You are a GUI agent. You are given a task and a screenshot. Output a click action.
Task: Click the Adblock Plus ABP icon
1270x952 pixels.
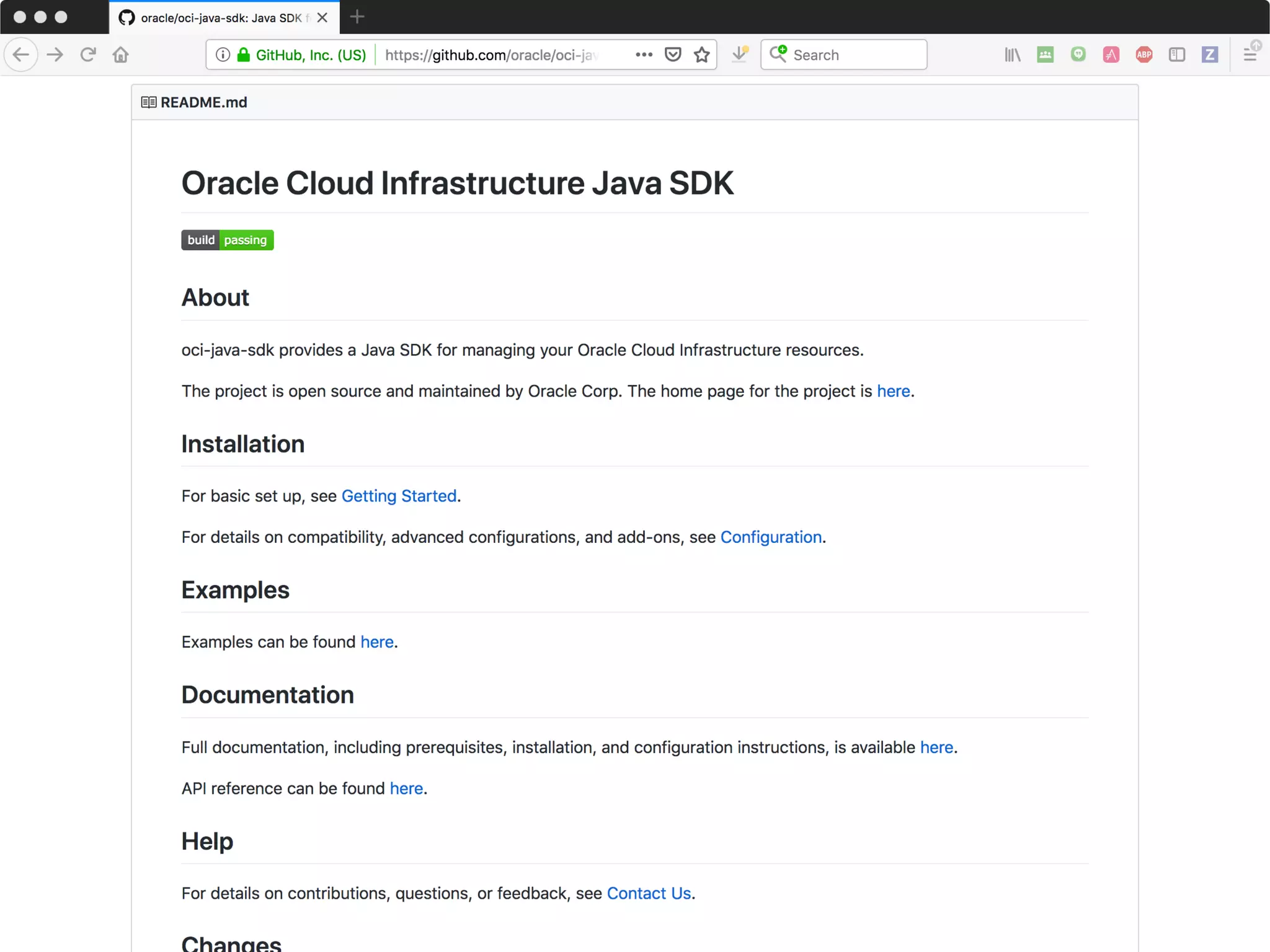[1143, 55]
